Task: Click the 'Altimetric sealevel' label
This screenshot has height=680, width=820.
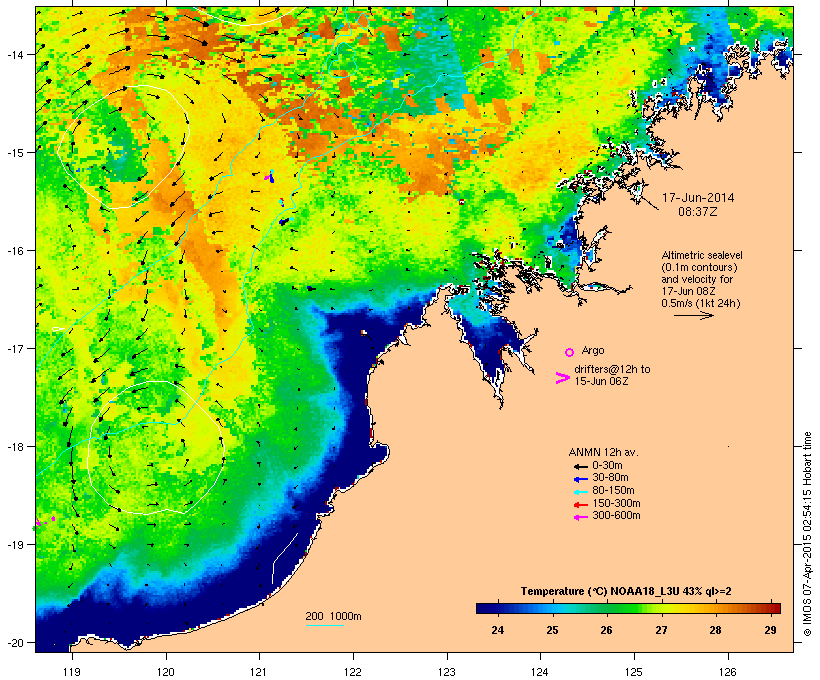Action: pos(702,255)
